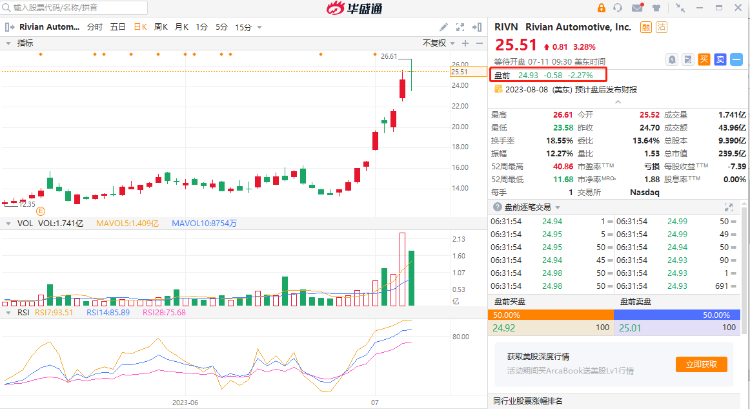Select the 日K daily candlestick tab

tap(140, 27)
